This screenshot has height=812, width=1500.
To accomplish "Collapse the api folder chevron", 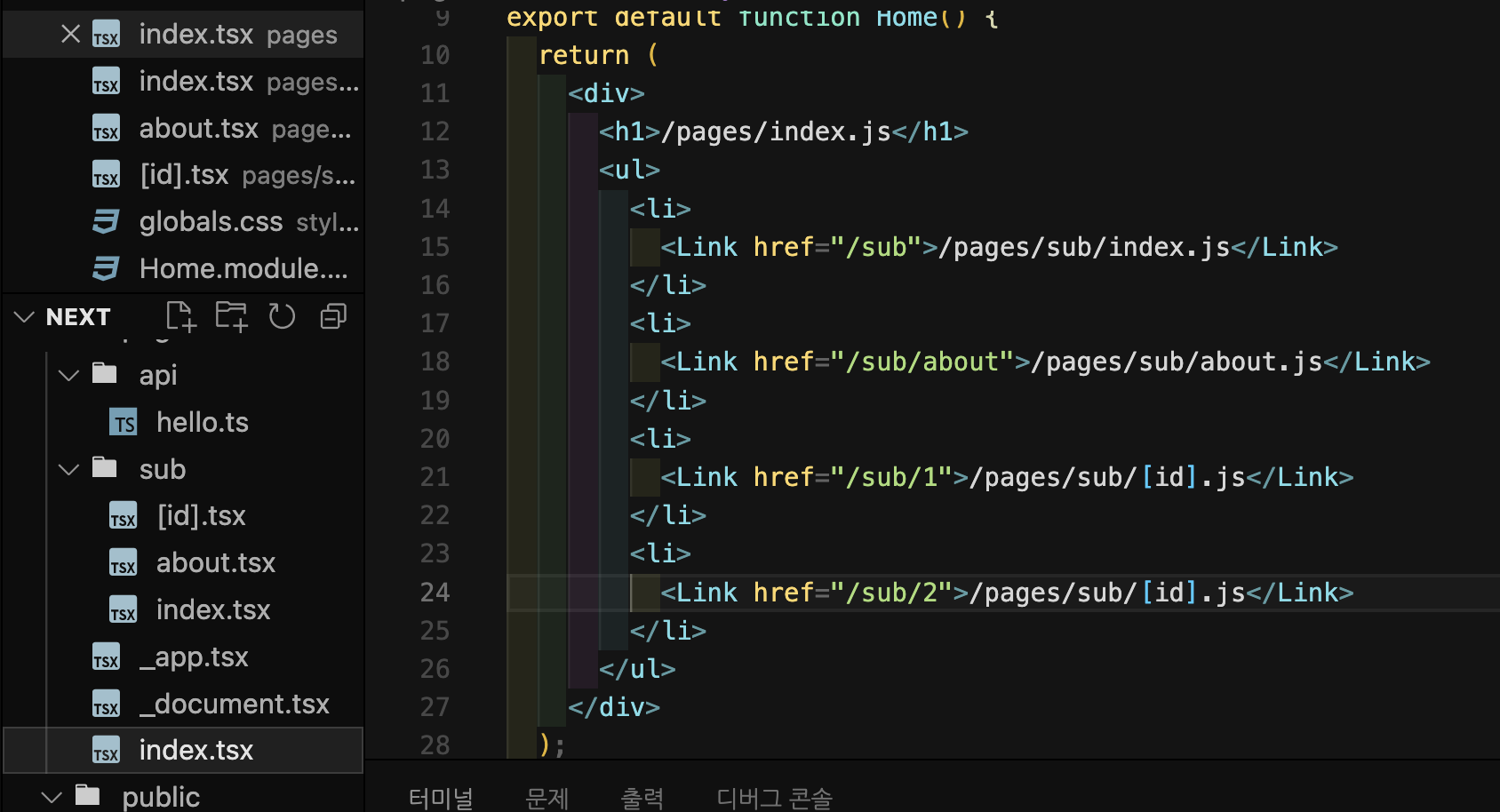I will (68, 375).
